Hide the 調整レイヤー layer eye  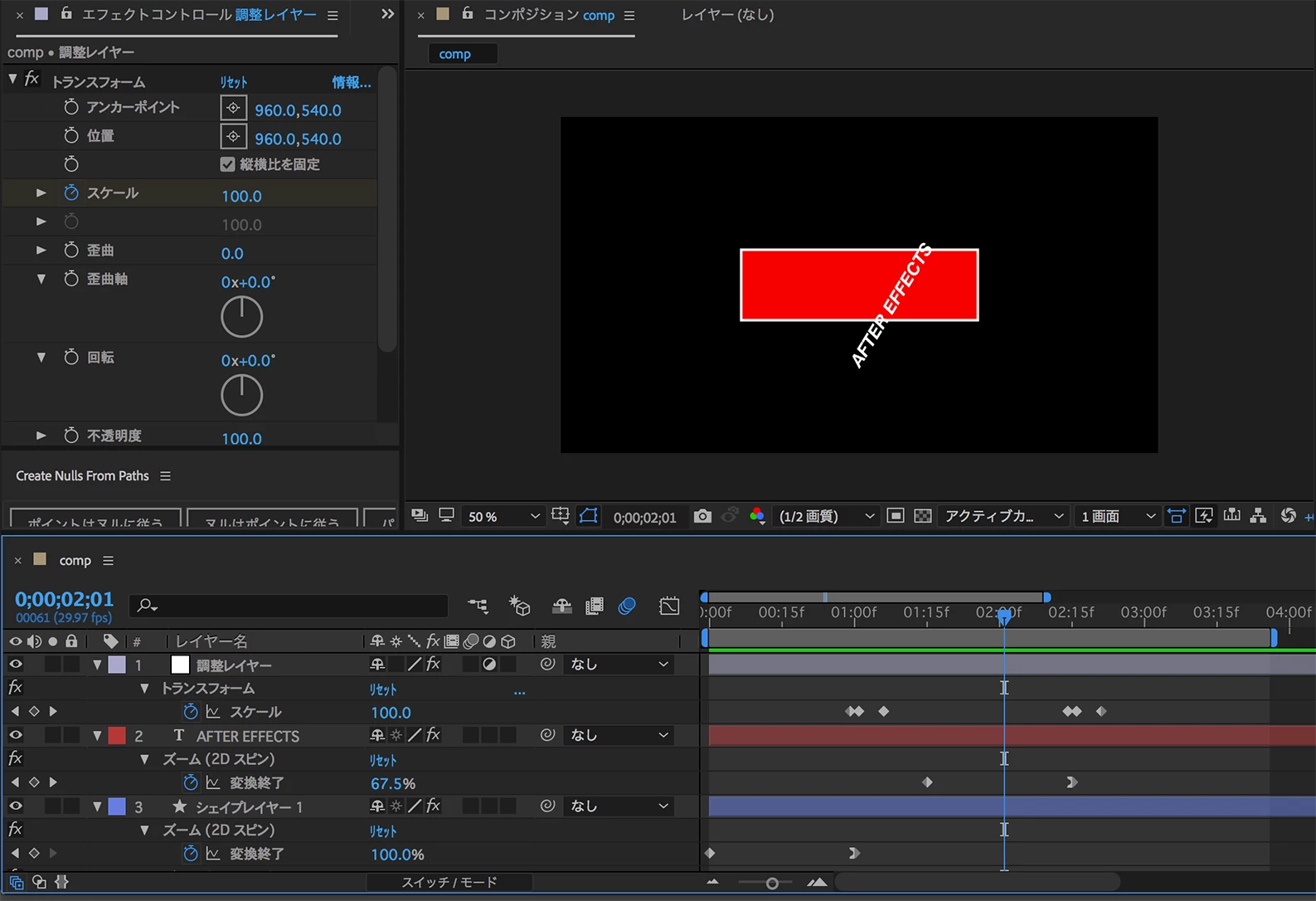pyautogui.click(x=16, y=665)
